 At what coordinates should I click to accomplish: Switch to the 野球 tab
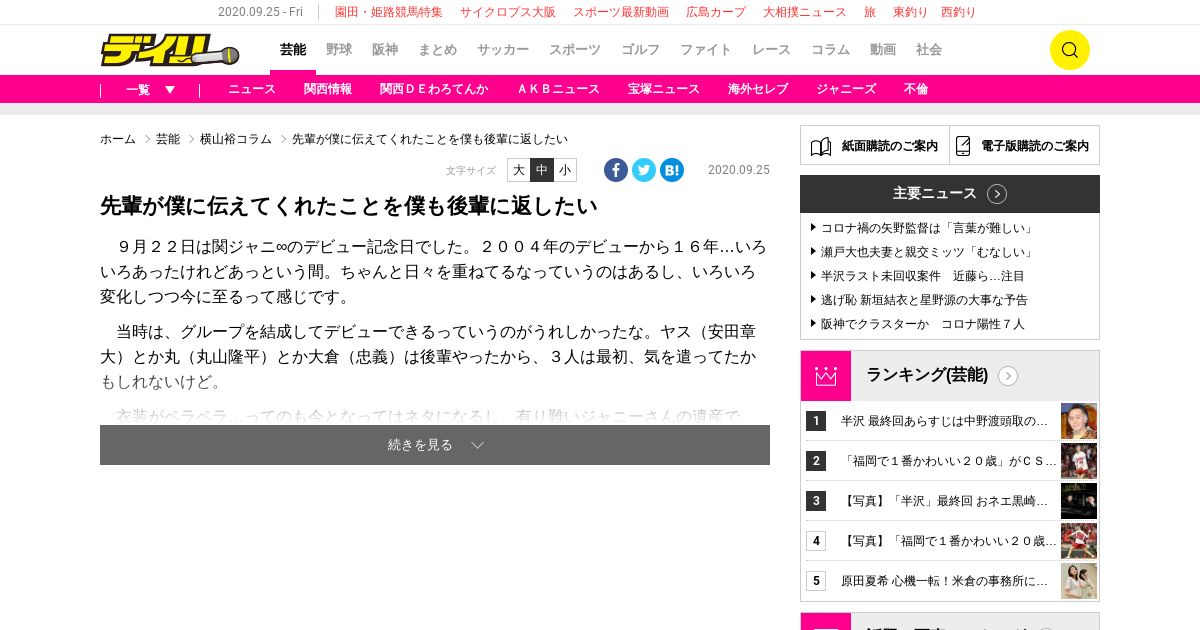[339, 50]
